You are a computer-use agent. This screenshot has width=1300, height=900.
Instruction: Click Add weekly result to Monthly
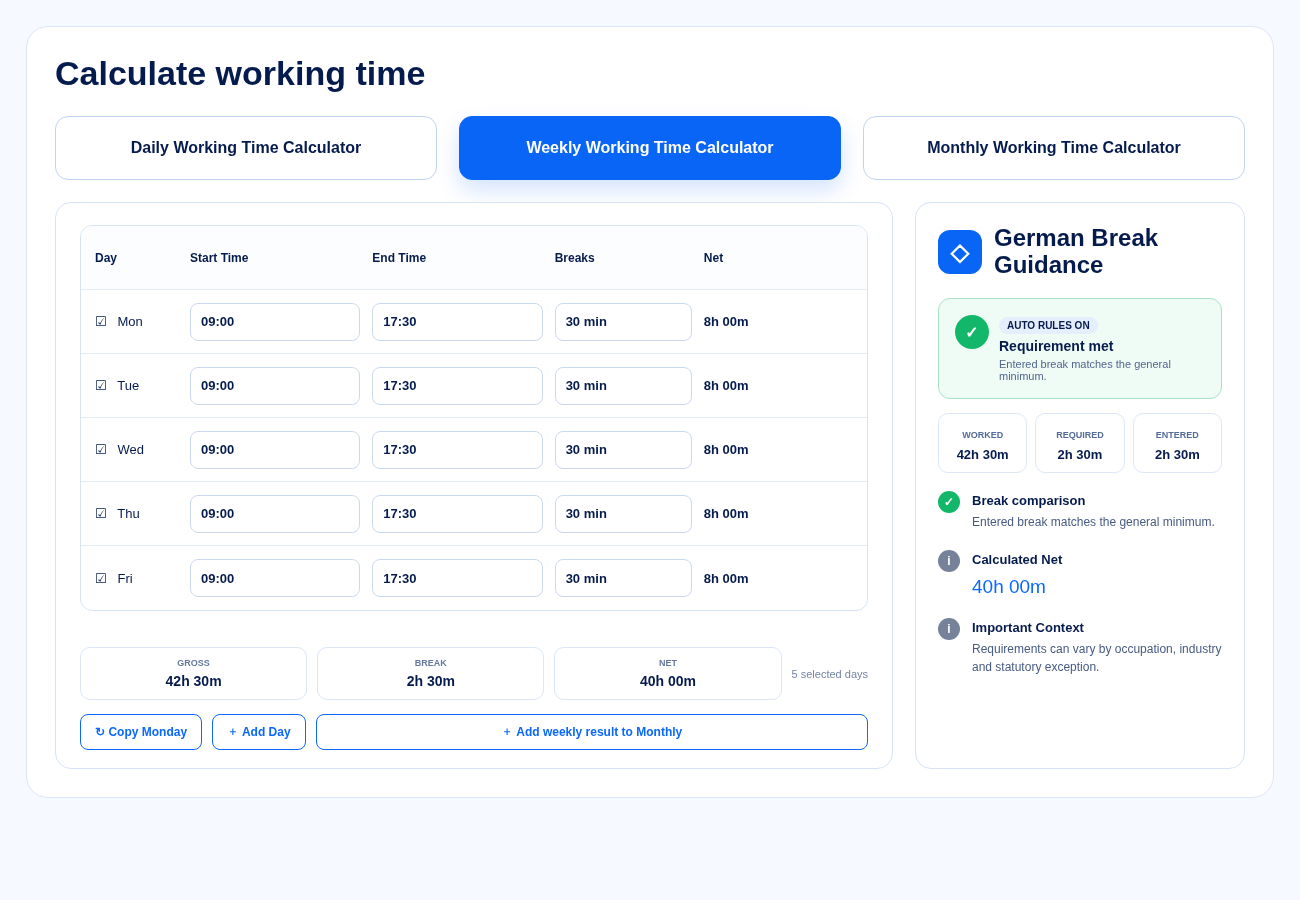click(x=592, y=732)
